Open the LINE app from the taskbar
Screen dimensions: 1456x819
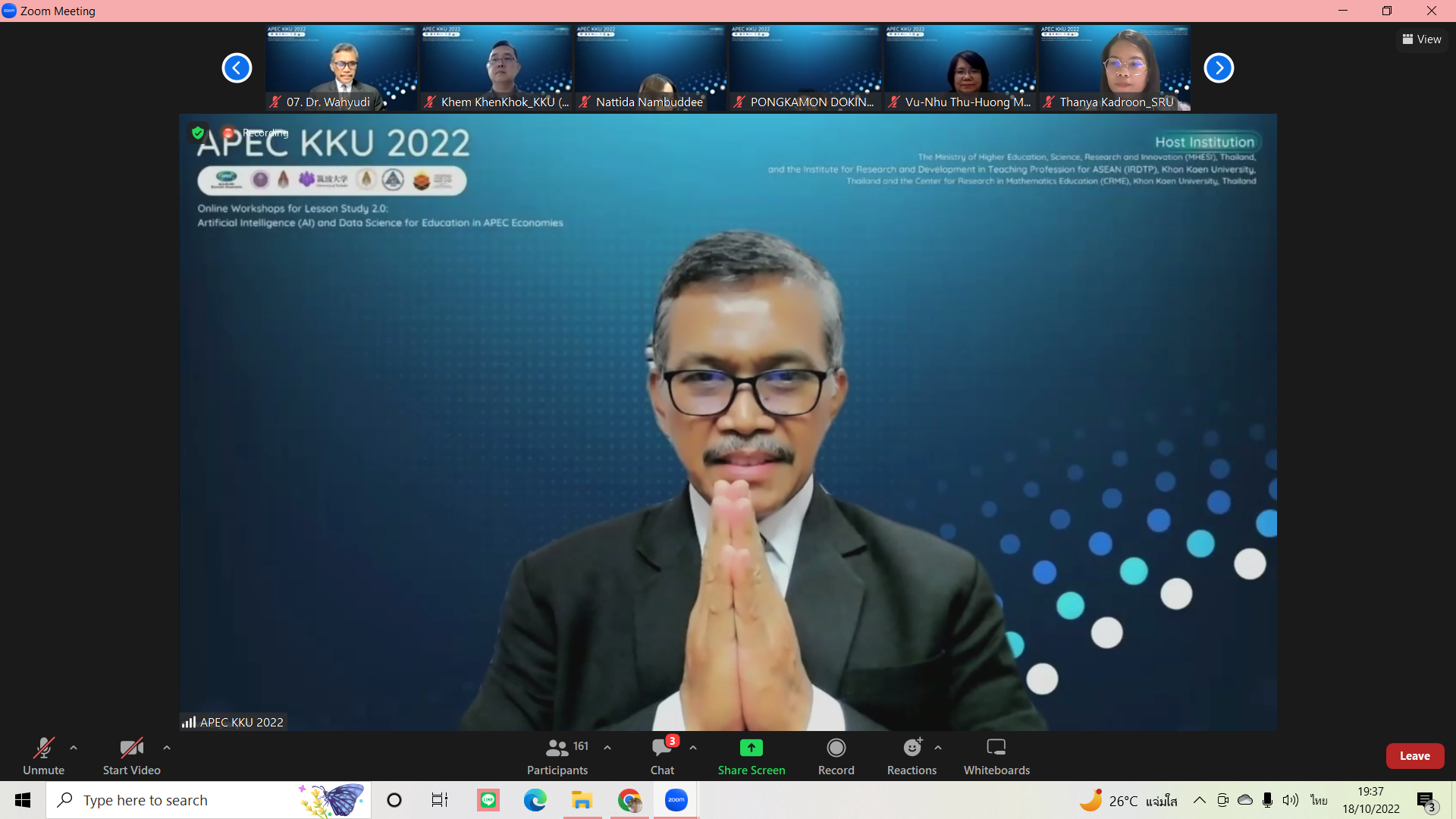488,800
